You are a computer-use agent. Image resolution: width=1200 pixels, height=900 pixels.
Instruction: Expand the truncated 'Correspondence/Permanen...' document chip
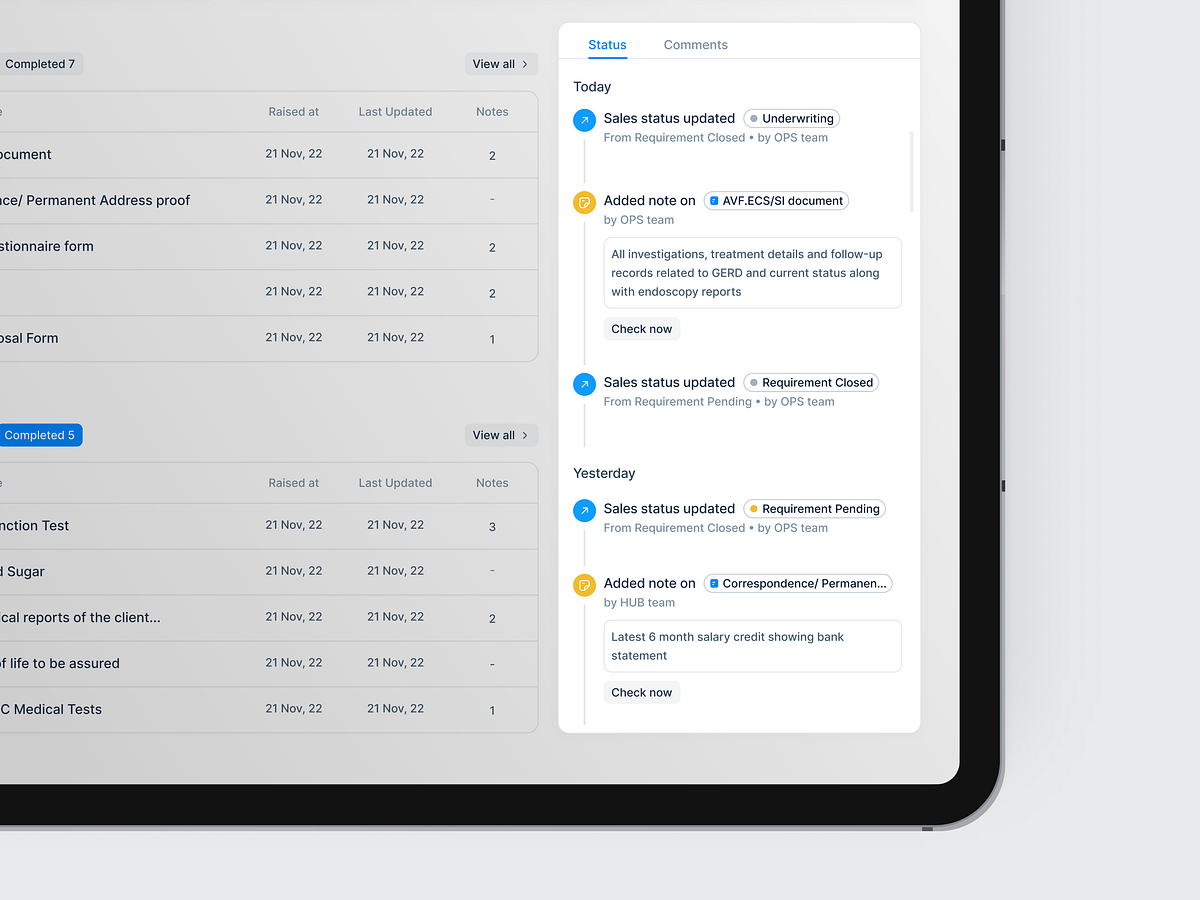797,583
